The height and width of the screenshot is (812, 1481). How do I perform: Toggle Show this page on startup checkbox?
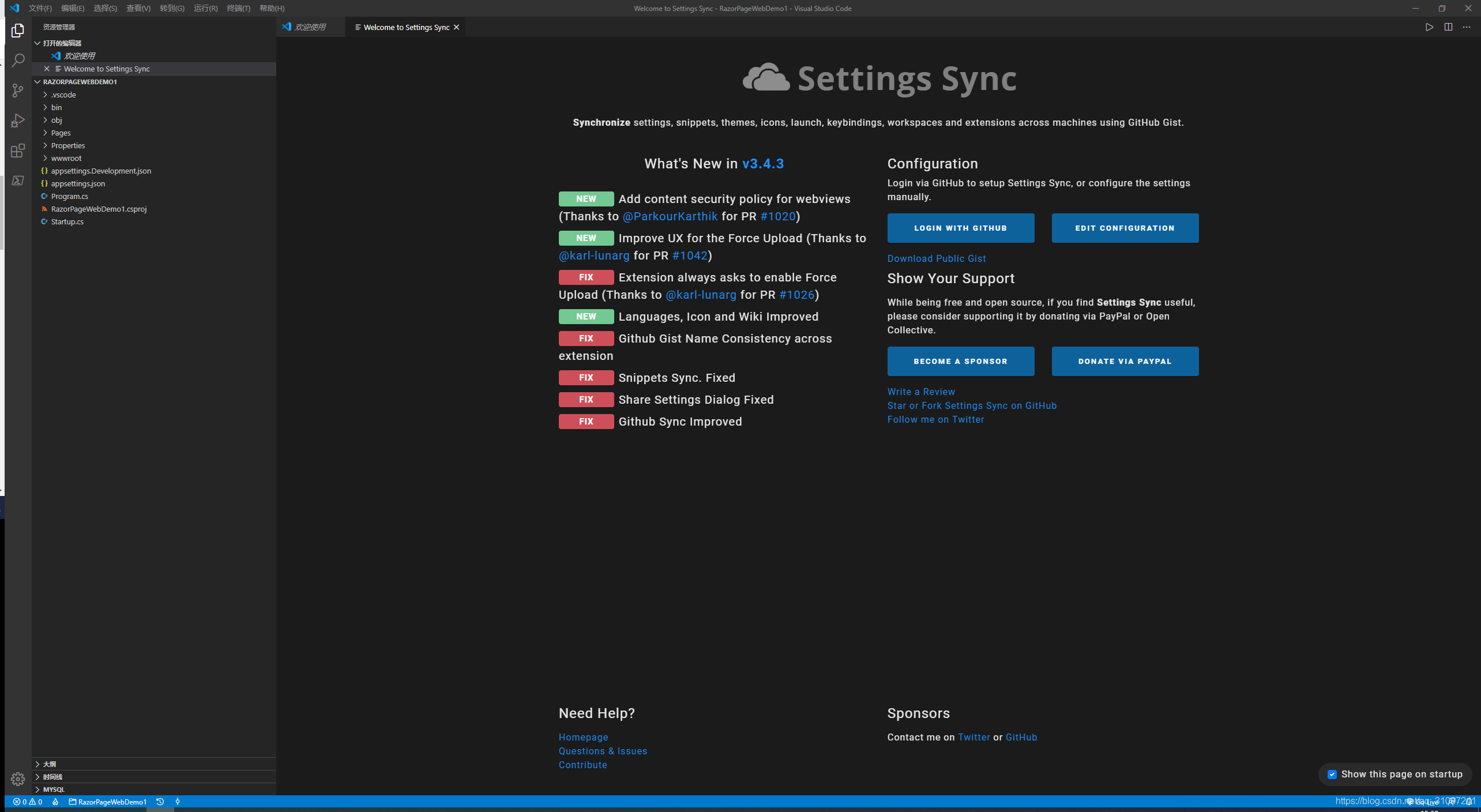(1332, 775)
